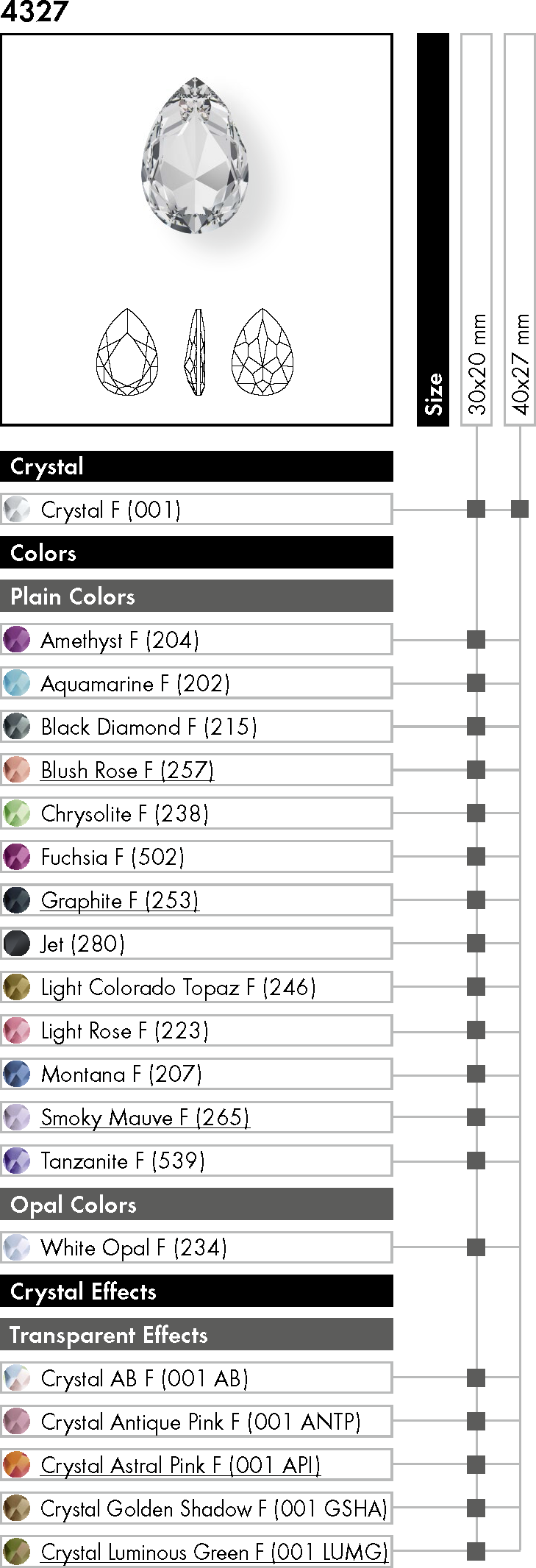Click the pear crystal product image
The image size is (536, 1568).
coord(195,156)
